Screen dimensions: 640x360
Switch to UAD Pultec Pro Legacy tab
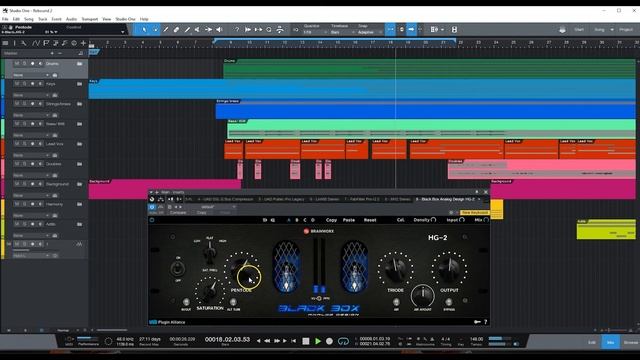[x=281, y=199]
